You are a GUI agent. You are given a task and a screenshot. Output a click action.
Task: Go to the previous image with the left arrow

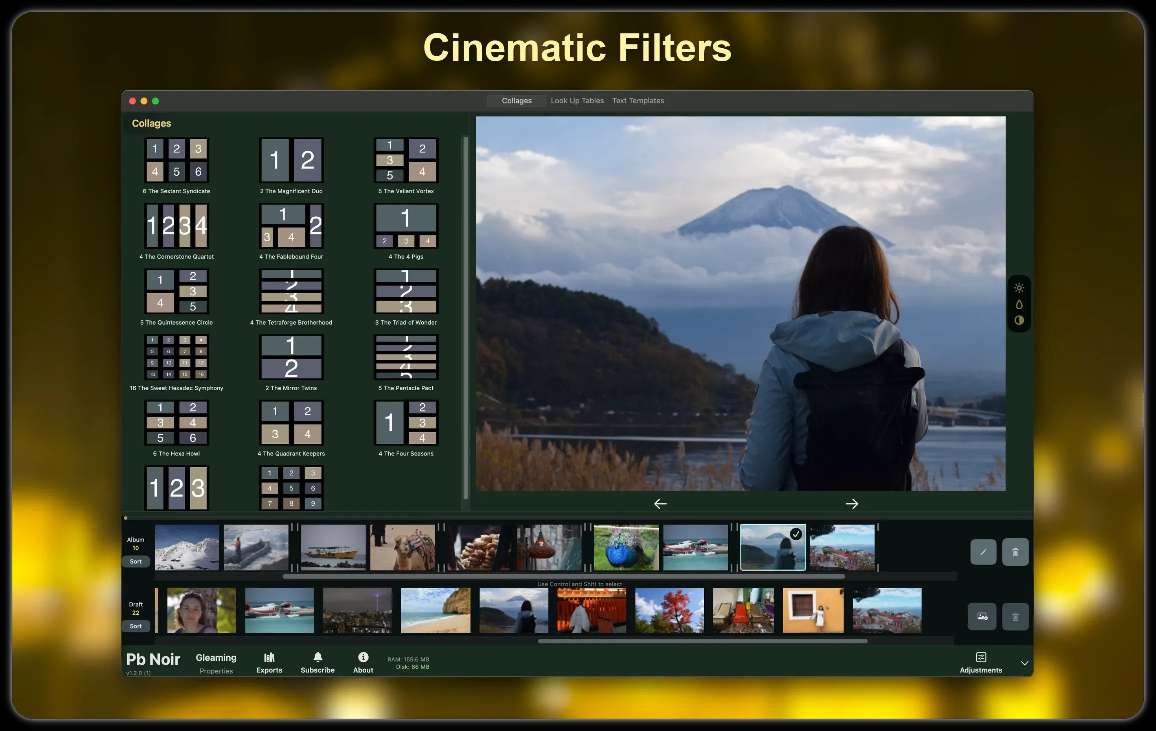click(660, 504)
